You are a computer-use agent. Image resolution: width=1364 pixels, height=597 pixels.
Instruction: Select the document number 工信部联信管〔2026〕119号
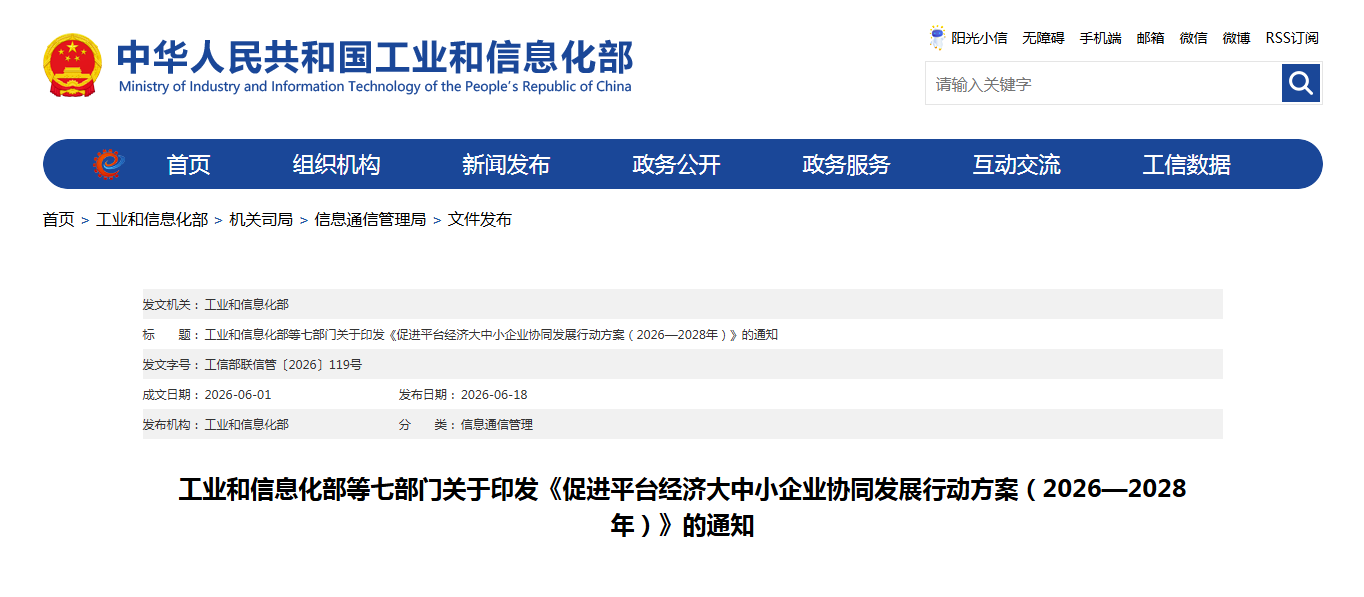tap(283, 365)
